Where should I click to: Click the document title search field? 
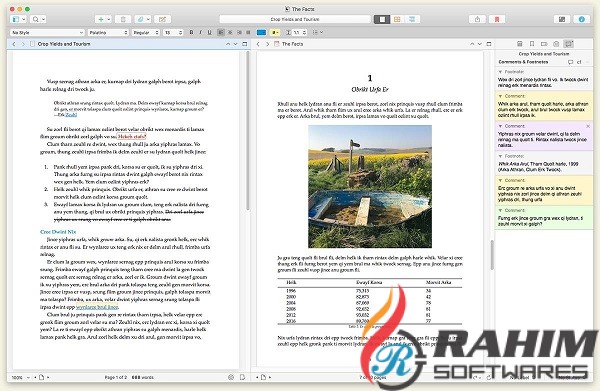click(295, 19)
